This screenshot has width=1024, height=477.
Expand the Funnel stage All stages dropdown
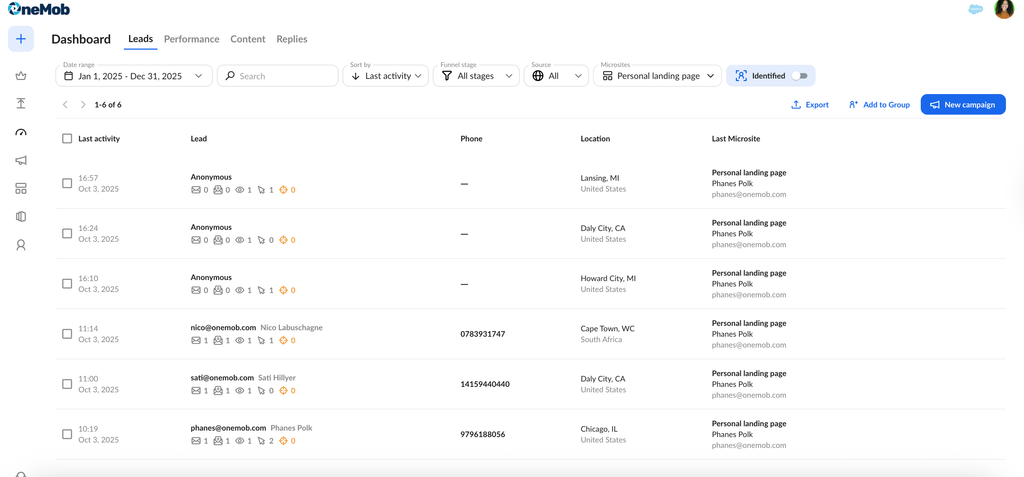[476, 76]
